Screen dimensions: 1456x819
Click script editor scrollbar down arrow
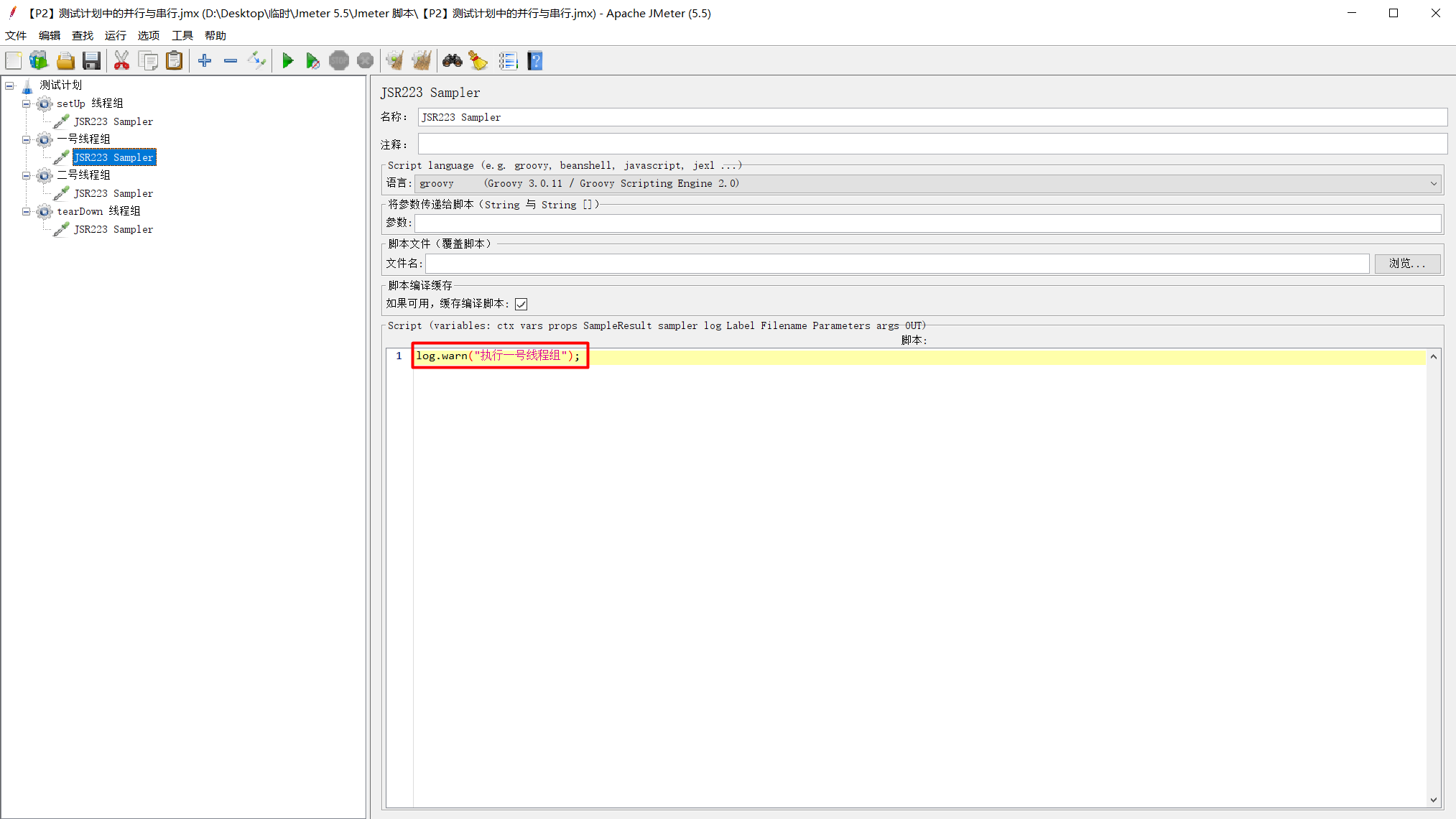1433,800
